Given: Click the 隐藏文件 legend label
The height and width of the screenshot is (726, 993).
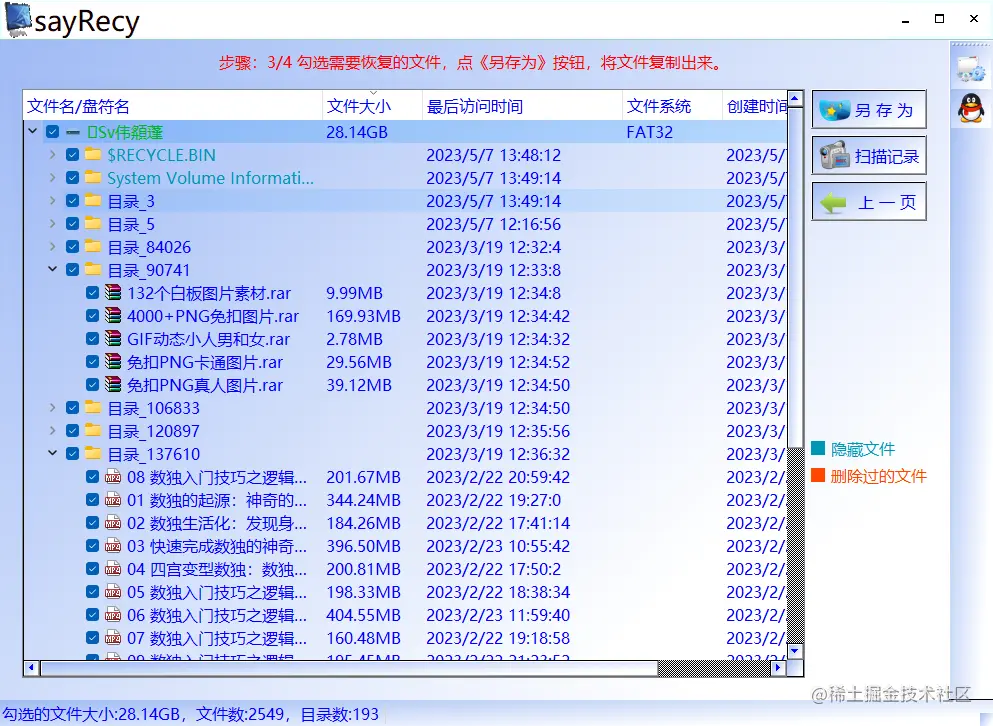Looking at the screenshot, I should (x=863, y=449).
